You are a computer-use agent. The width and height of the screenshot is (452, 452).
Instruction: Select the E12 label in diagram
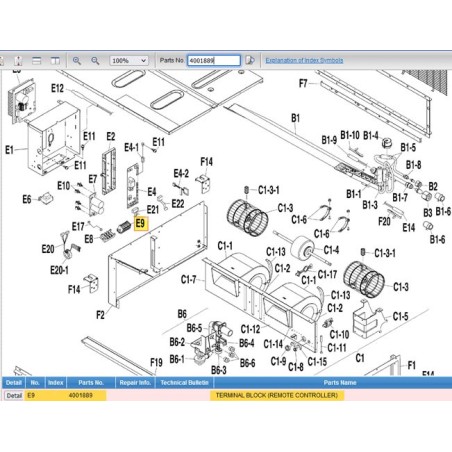coord(57,88)
